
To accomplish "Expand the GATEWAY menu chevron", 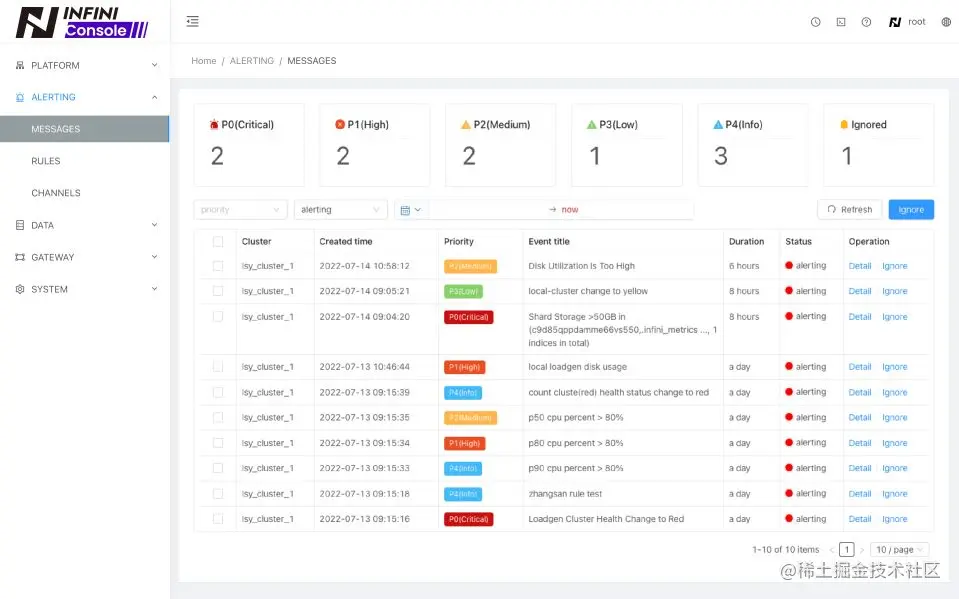I will [x=154, y=256].
